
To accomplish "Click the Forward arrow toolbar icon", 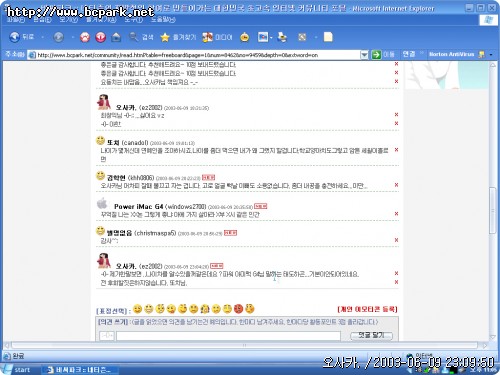I will [59, 37].
